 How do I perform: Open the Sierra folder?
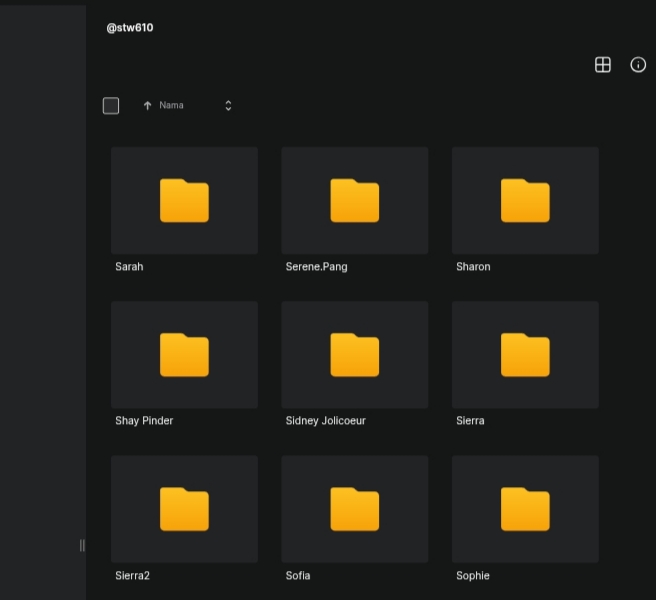point(525,355)
